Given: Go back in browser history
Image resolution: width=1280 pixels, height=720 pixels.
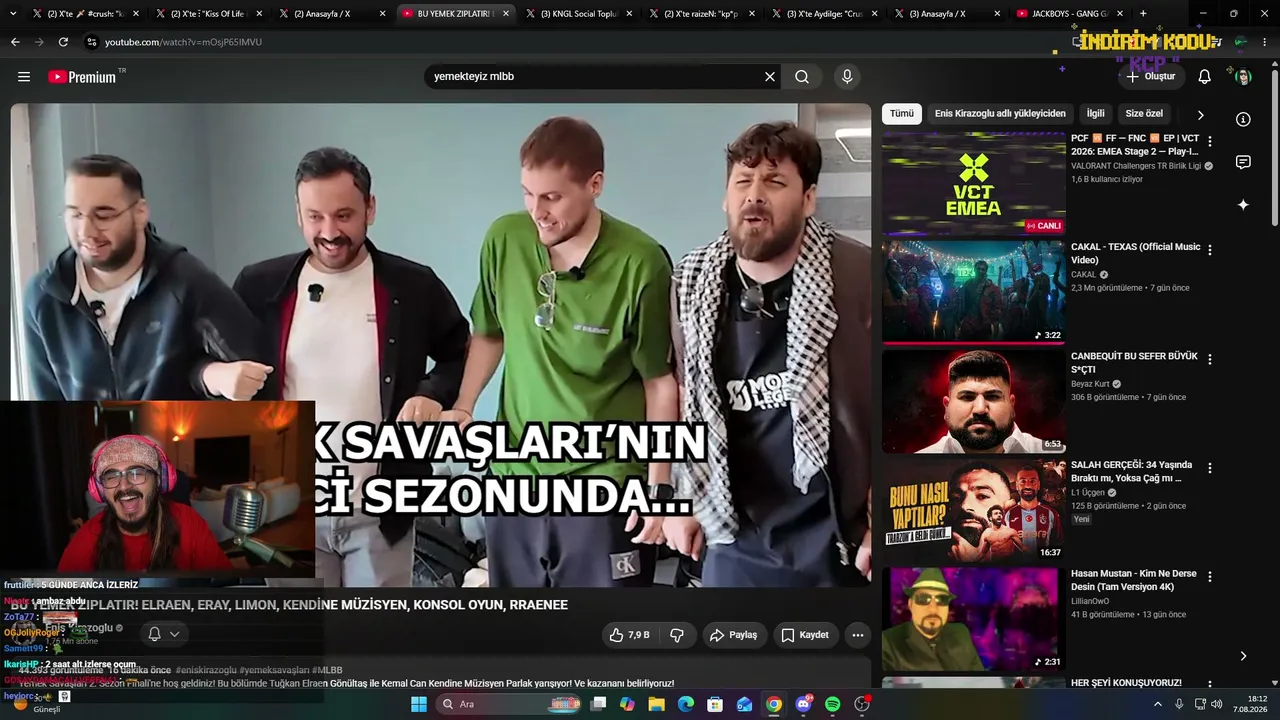Looking at the screenshot, I should tap(15, 42).
